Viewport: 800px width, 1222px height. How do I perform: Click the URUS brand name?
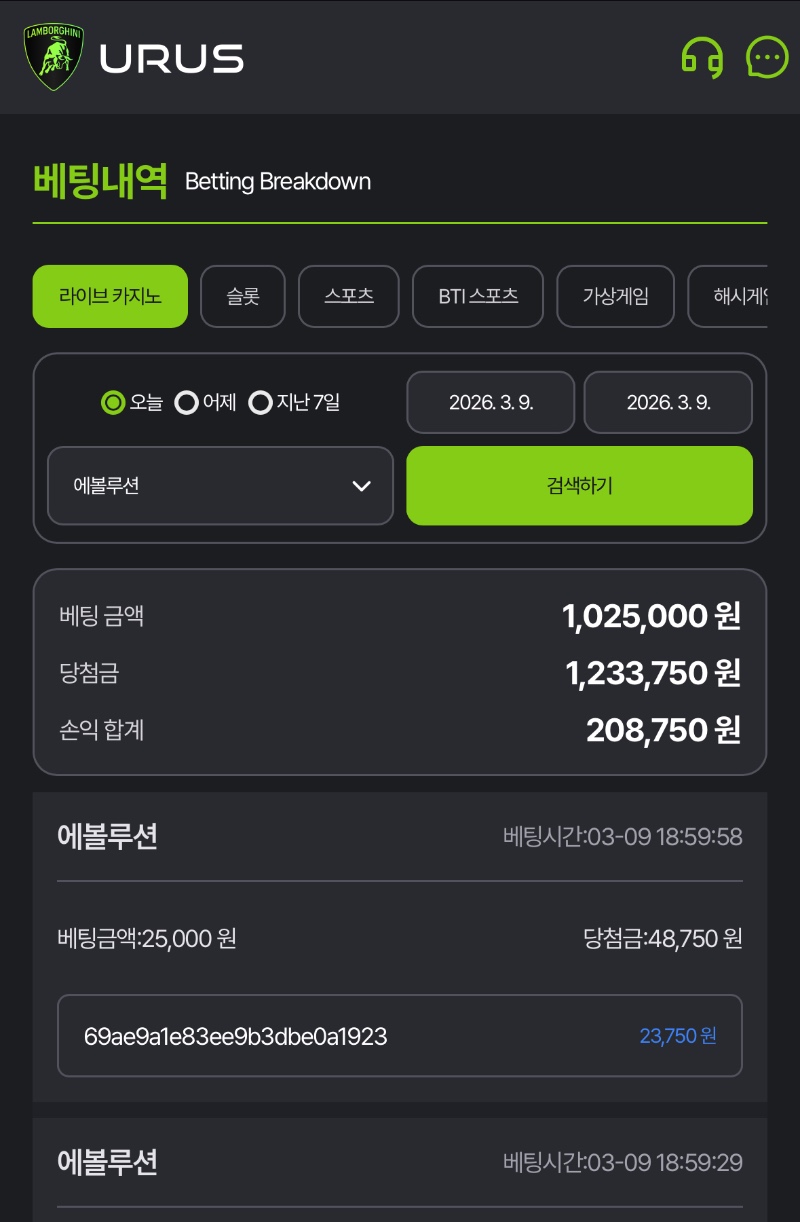pyautogui.click(x=172, y=58)
